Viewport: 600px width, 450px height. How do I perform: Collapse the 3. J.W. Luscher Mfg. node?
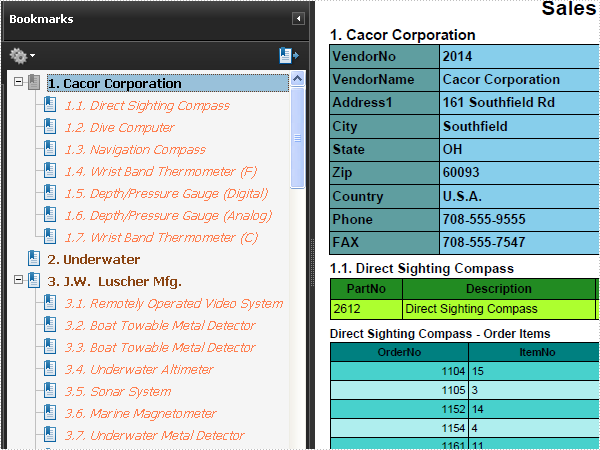point(18,280)
